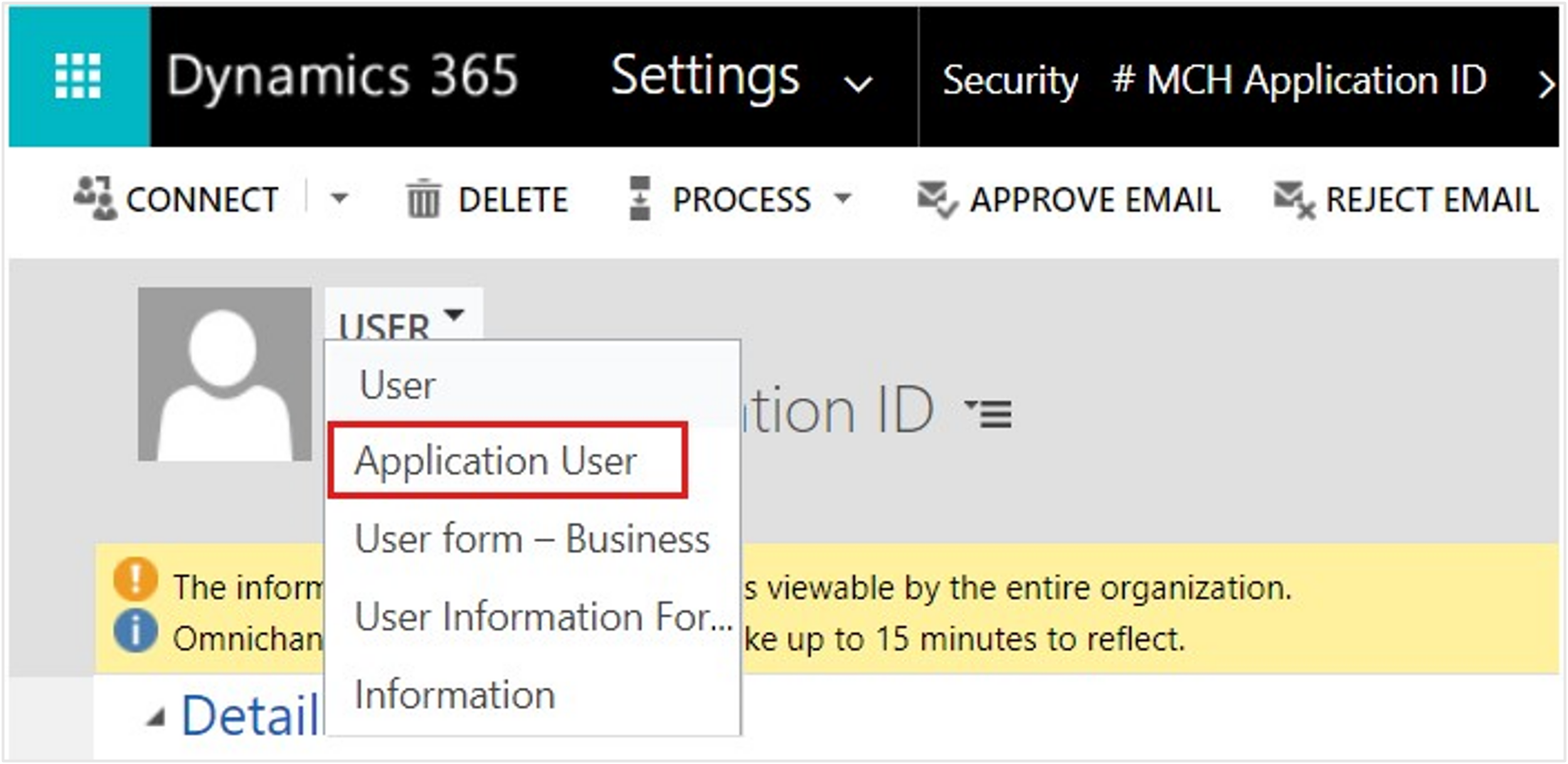Collapse the Details section triangle

156,716
